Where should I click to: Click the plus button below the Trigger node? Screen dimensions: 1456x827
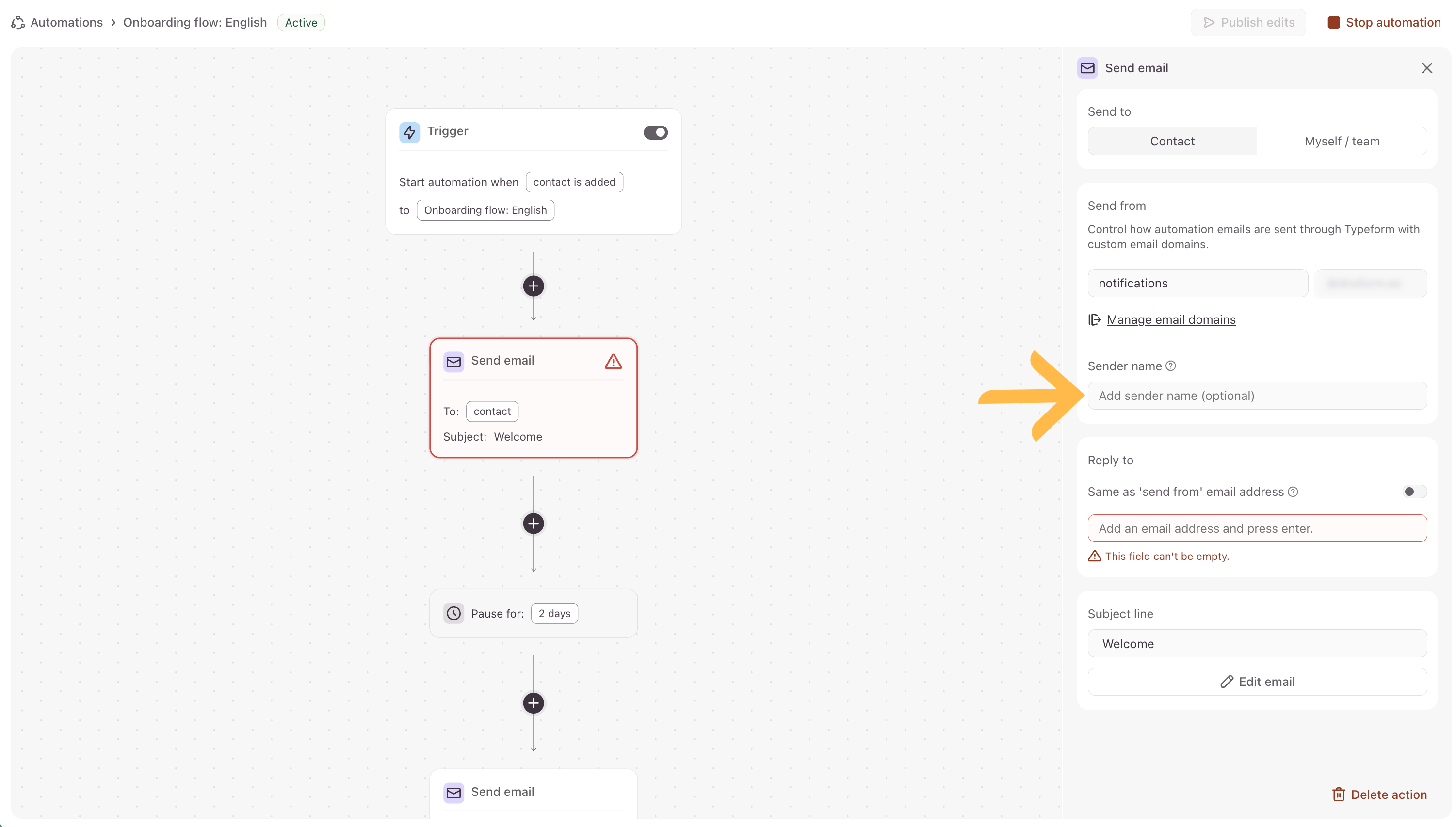coord(533,286)
